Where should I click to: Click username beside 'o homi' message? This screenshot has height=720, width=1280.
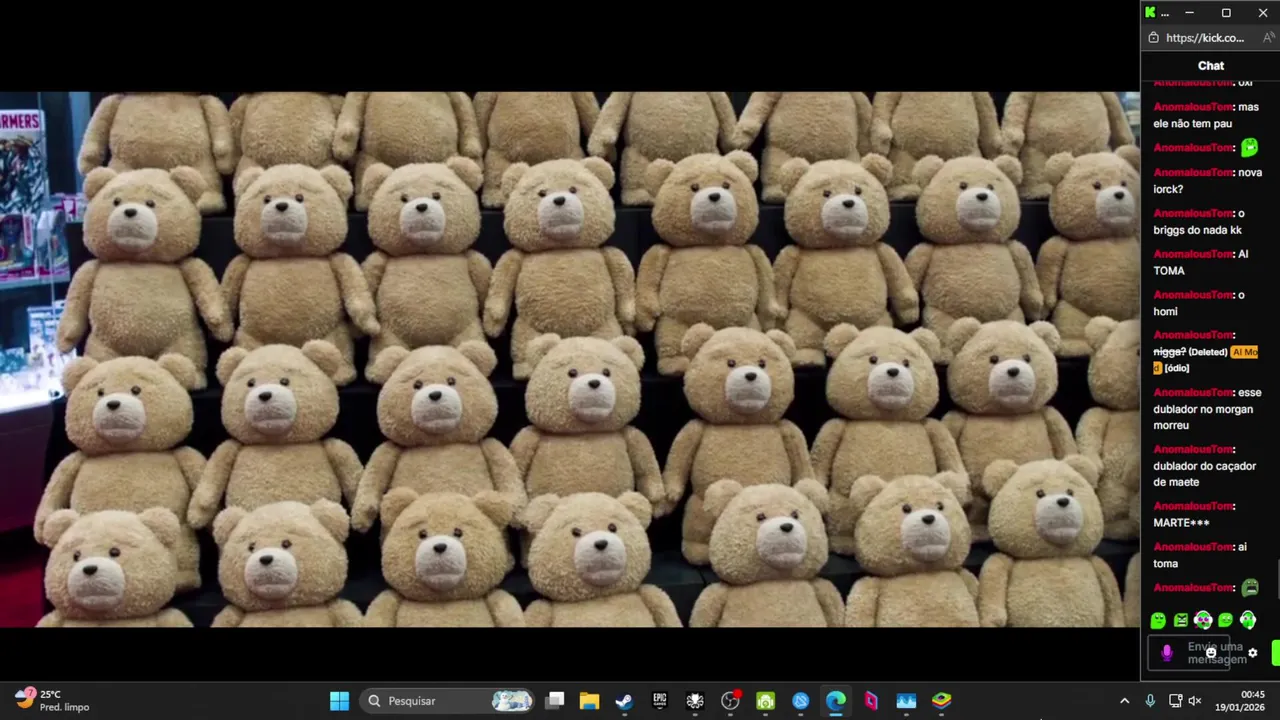(x=1193, y=295)
